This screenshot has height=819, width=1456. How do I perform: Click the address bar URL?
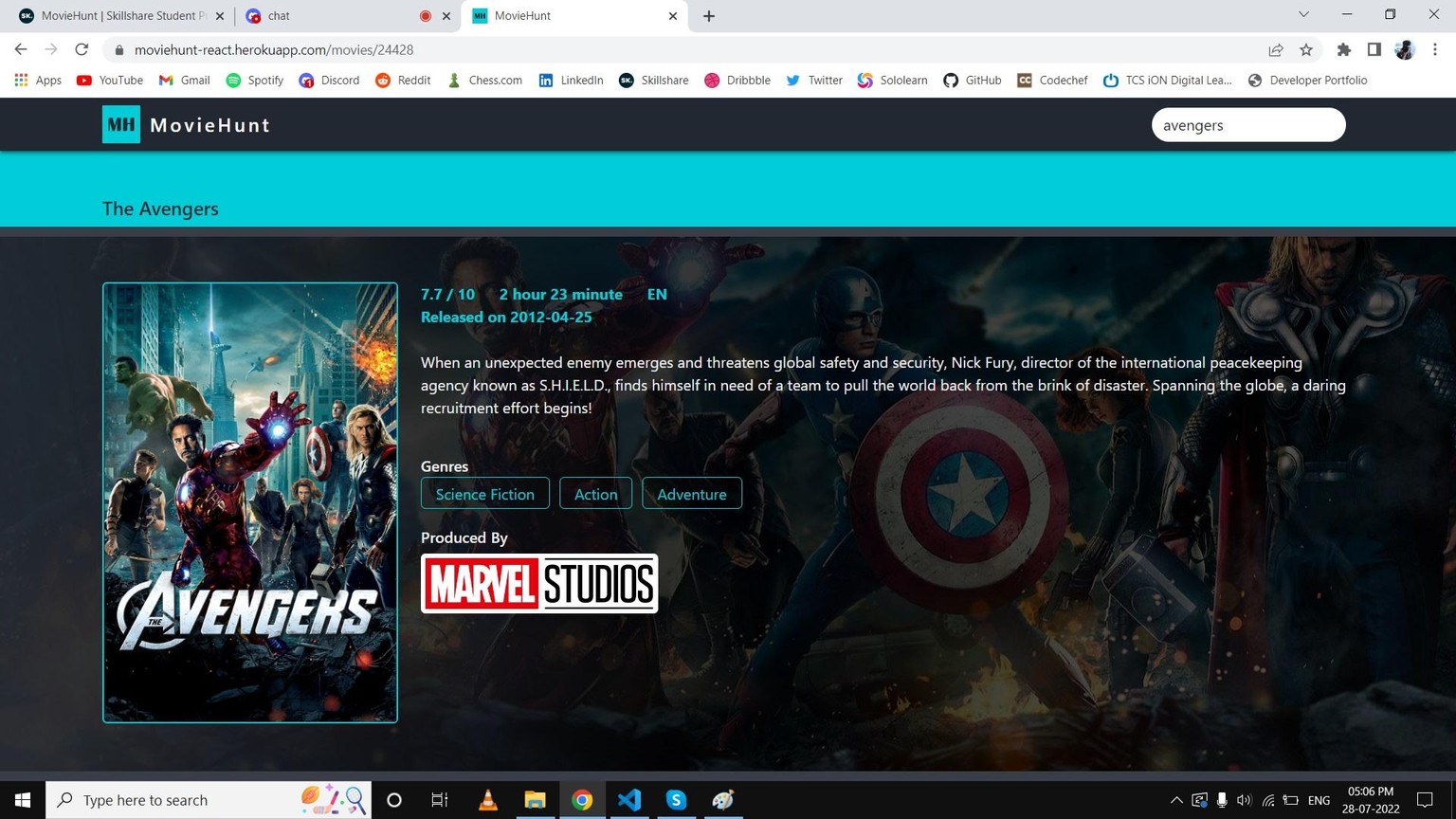(x=274, y=50)
